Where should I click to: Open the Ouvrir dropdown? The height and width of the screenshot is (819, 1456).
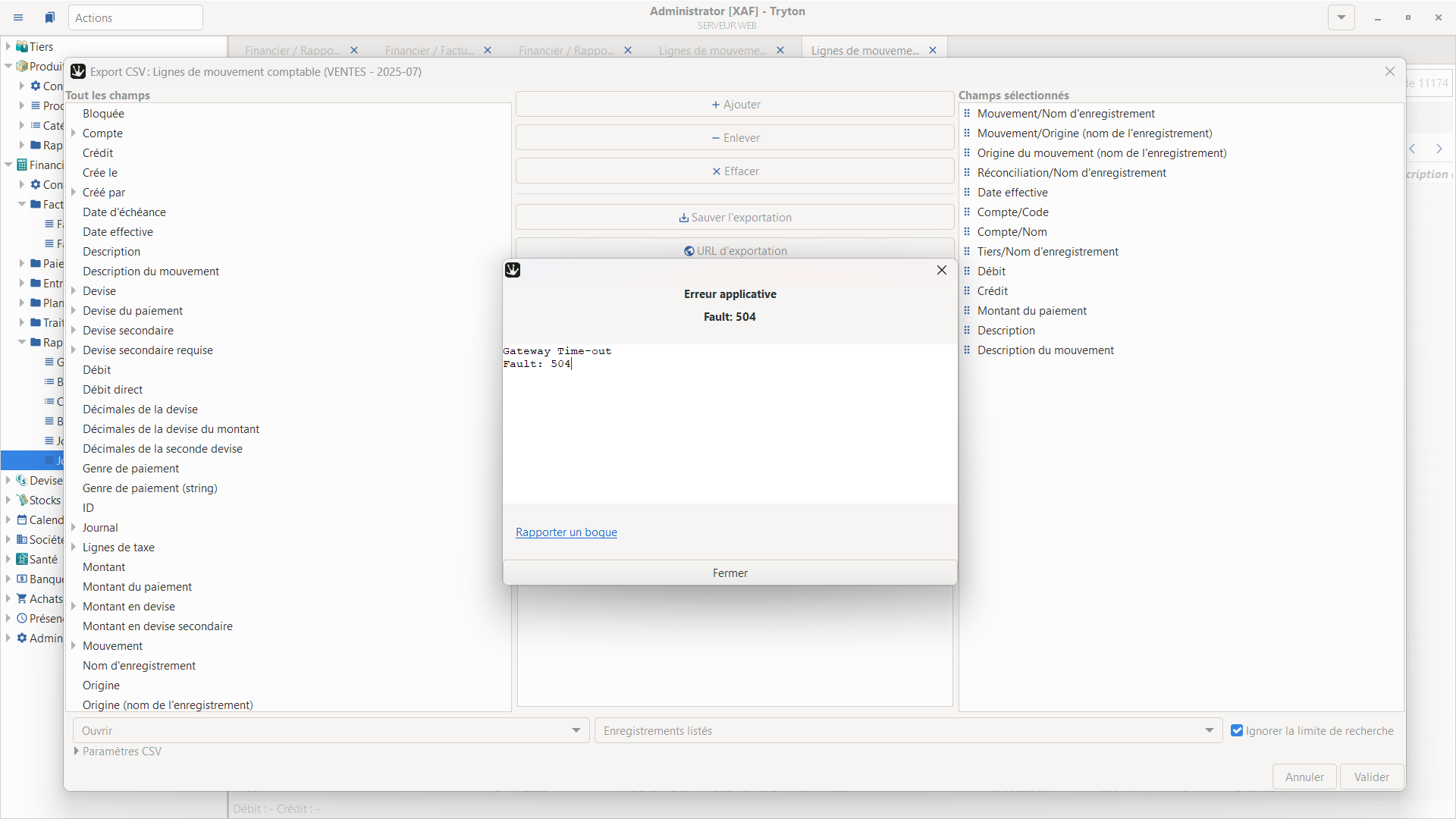pyautogui.click(x=576, y=731)
